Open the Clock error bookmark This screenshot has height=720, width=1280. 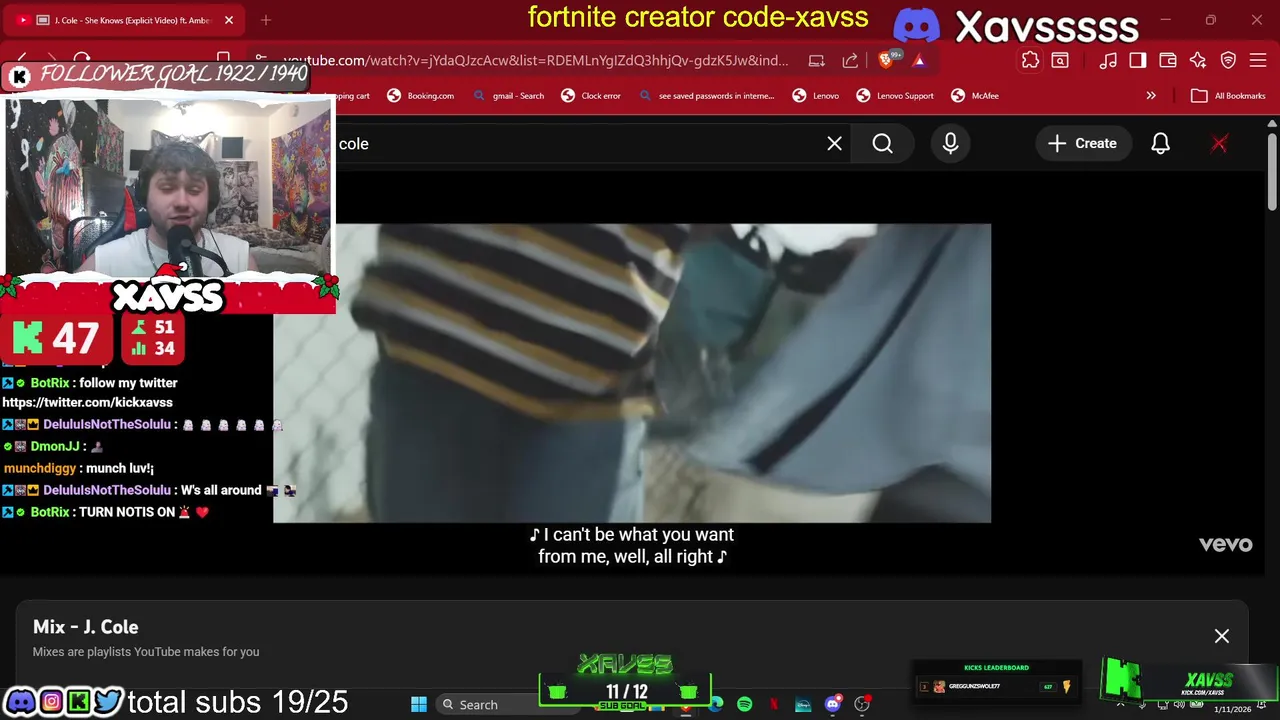pos(591,96)
